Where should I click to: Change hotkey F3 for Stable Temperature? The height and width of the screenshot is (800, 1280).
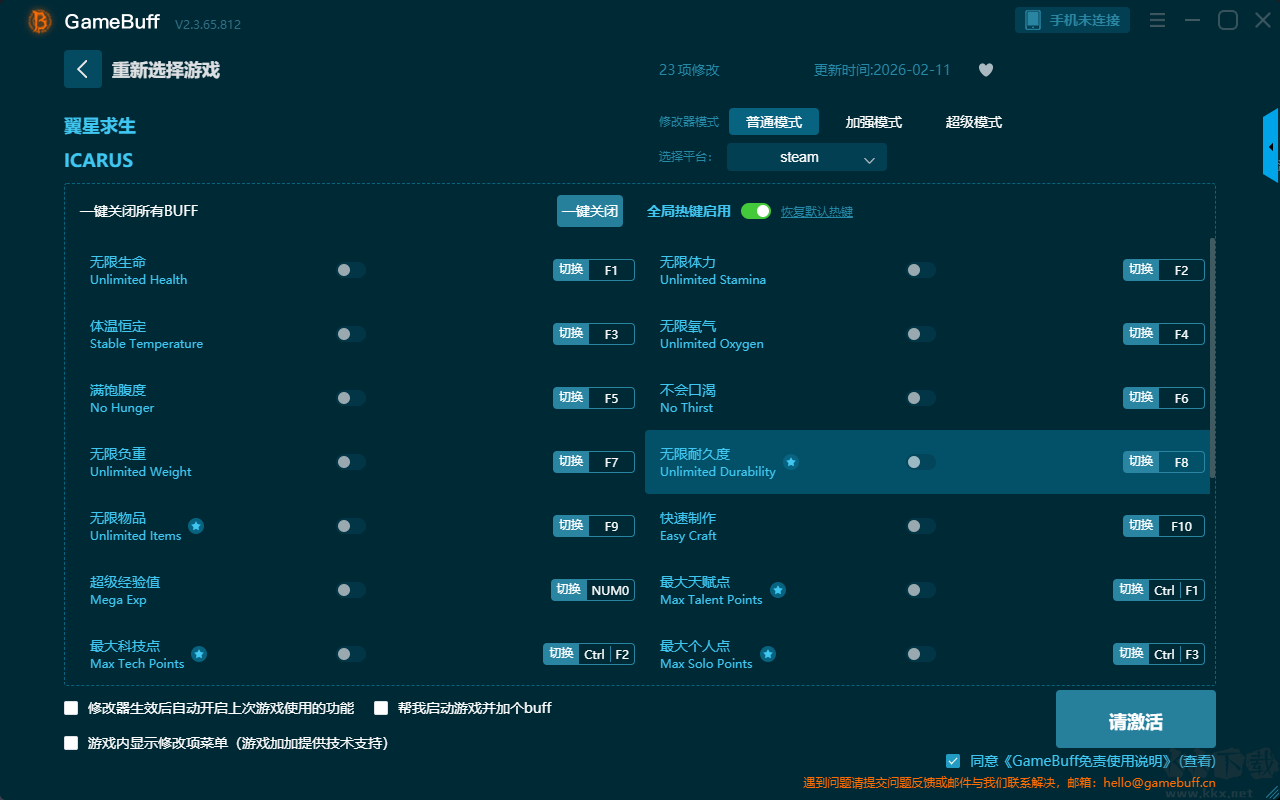594,334
